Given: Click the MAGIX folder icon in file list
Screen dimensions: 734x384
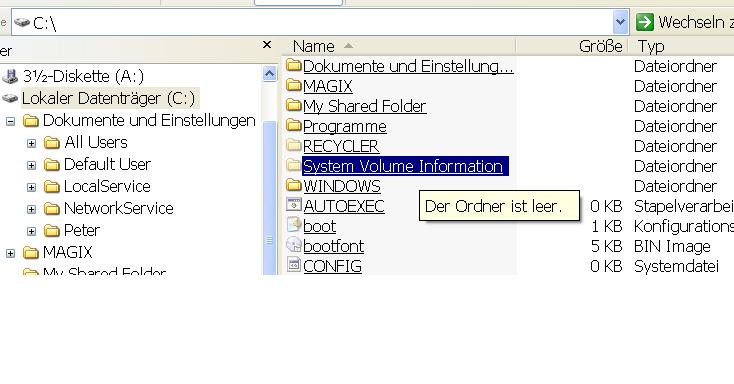Looking at the screenshot, I should tap(294, 86).
